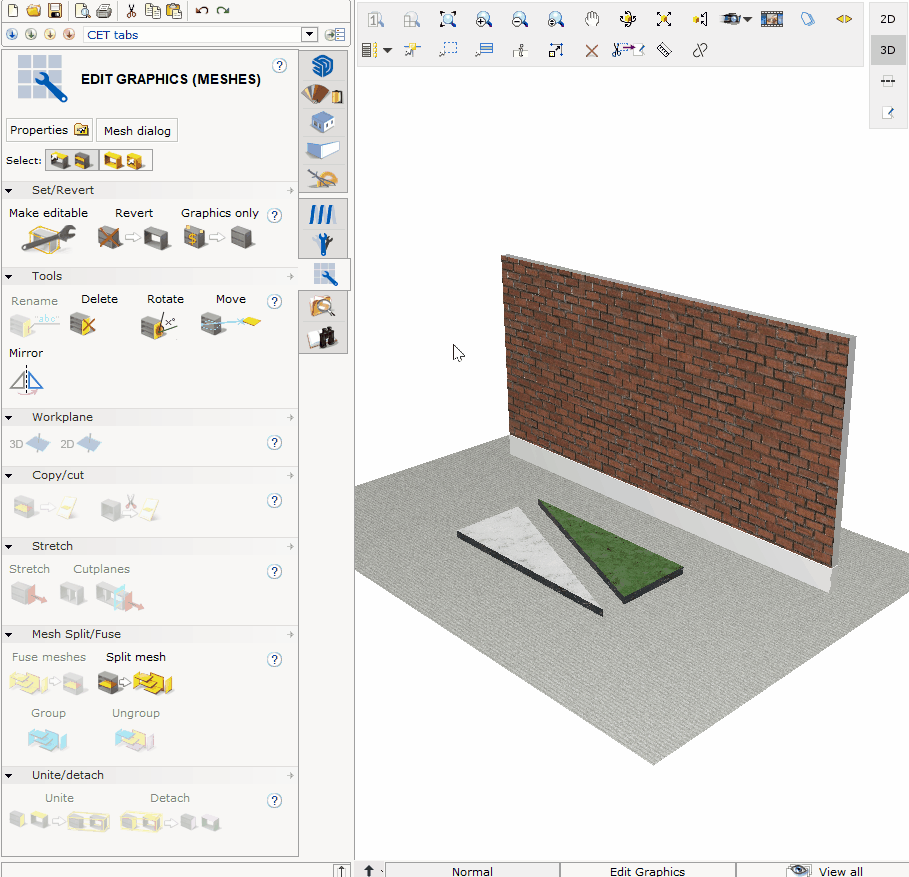Viewport: 909px width, 877px height.
Task: Click the Paste clipboard icon
Action: (173, 10)
